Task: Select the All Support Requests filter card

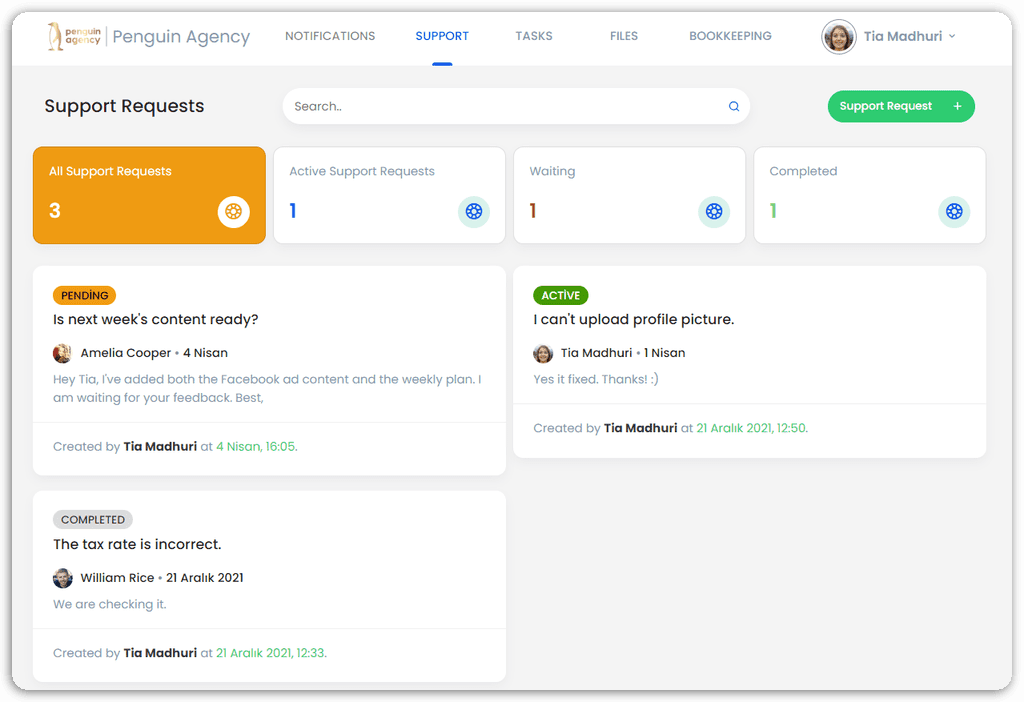Action: click(x=150, y=195)
